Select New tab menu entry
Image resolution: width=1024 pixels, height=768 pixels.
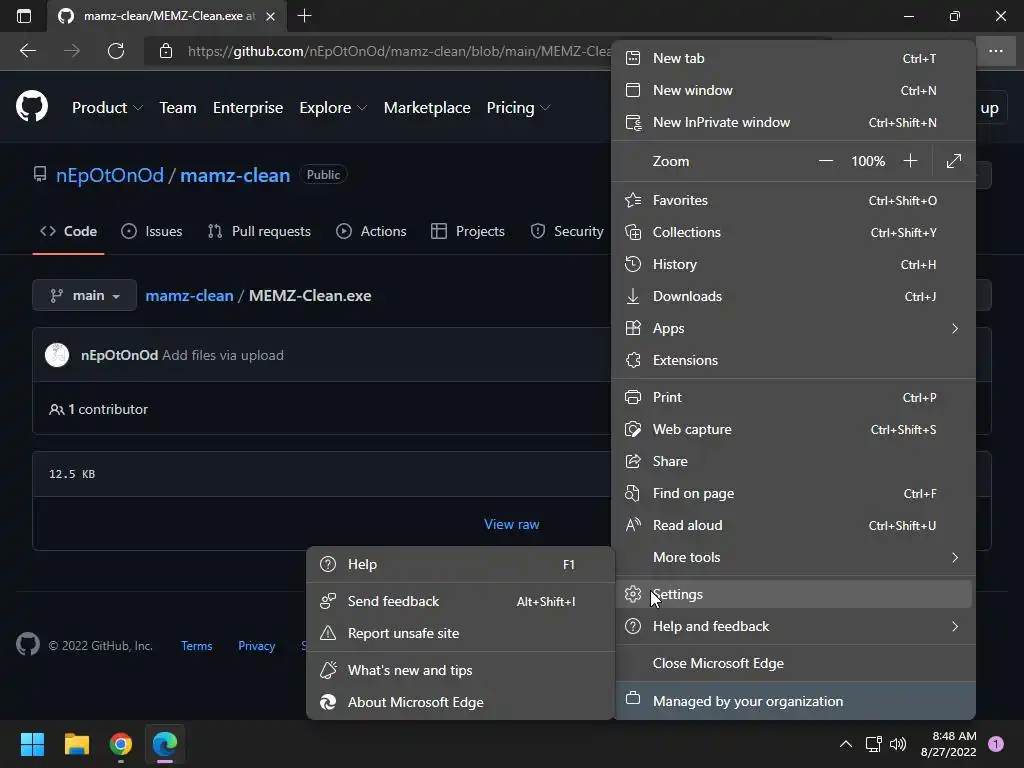pos(793,58)
